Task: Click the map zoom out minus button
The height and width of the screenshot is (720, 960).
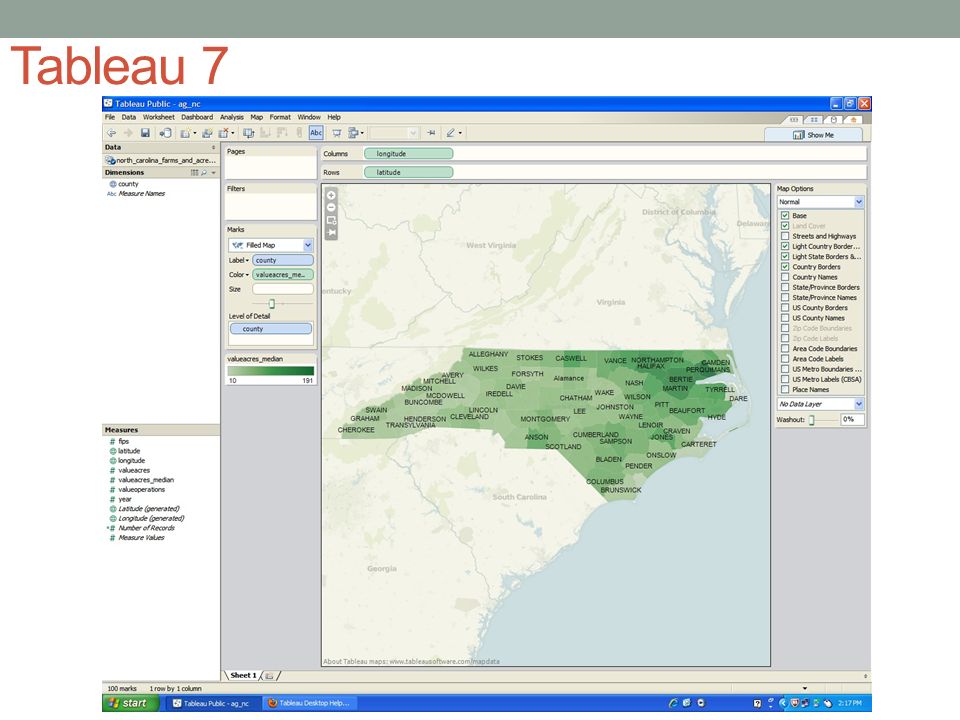Action: point(331,208)
